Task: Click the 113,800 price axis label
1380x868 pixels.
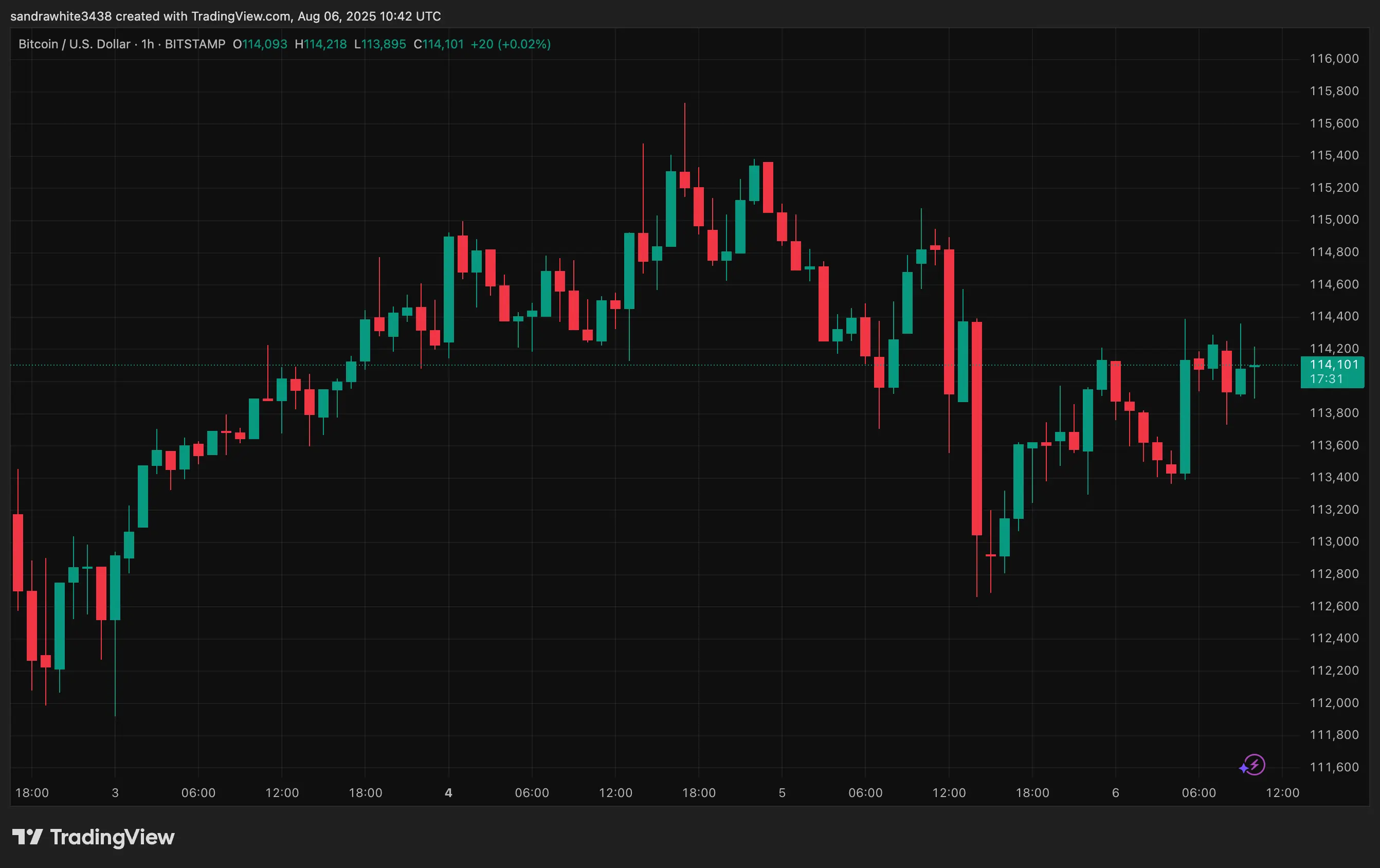Action: (x=1334, y=413)
